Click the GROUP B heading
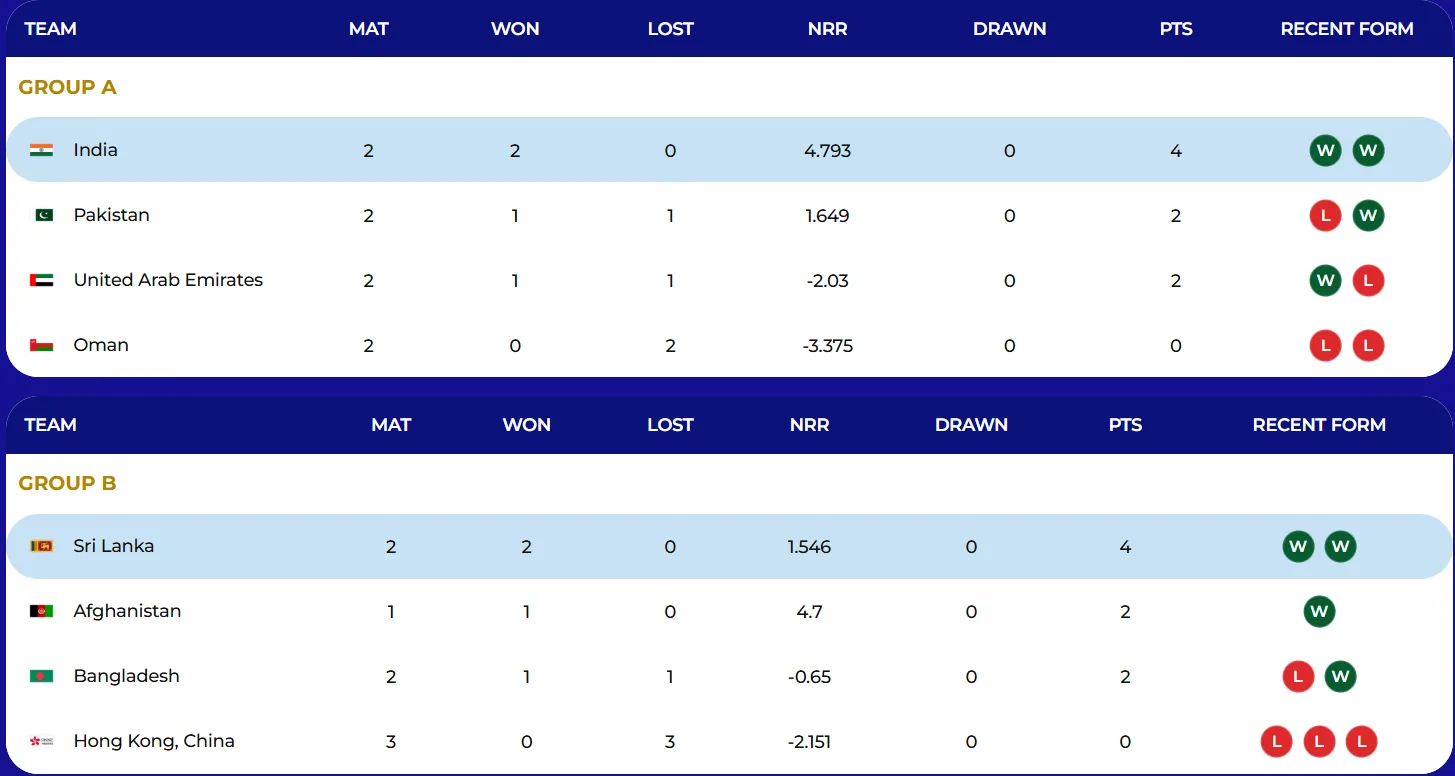The image size is (1455, 776). 67,483
